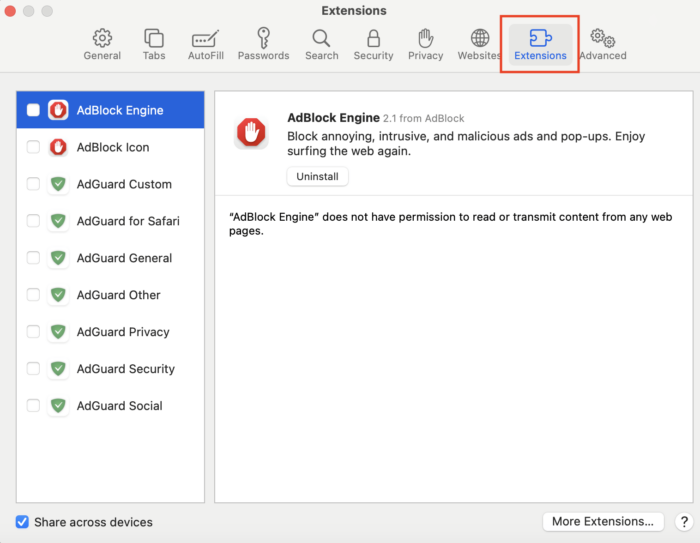
Task: Click the AdGuard Other shield icon
Action: tap(58, 295)
